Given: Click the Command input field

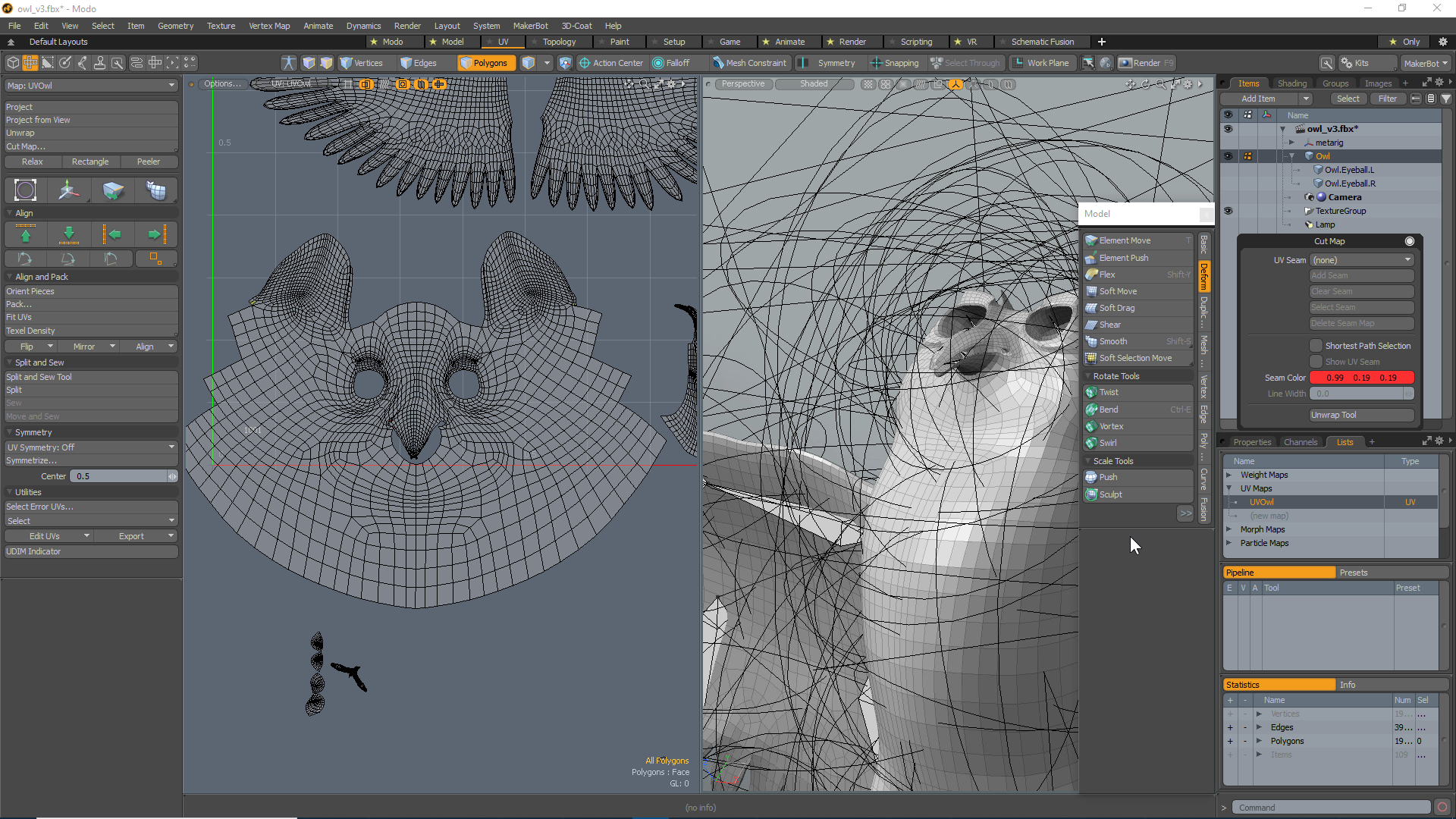Looking at the screenshot, I should click(1331, 808).
